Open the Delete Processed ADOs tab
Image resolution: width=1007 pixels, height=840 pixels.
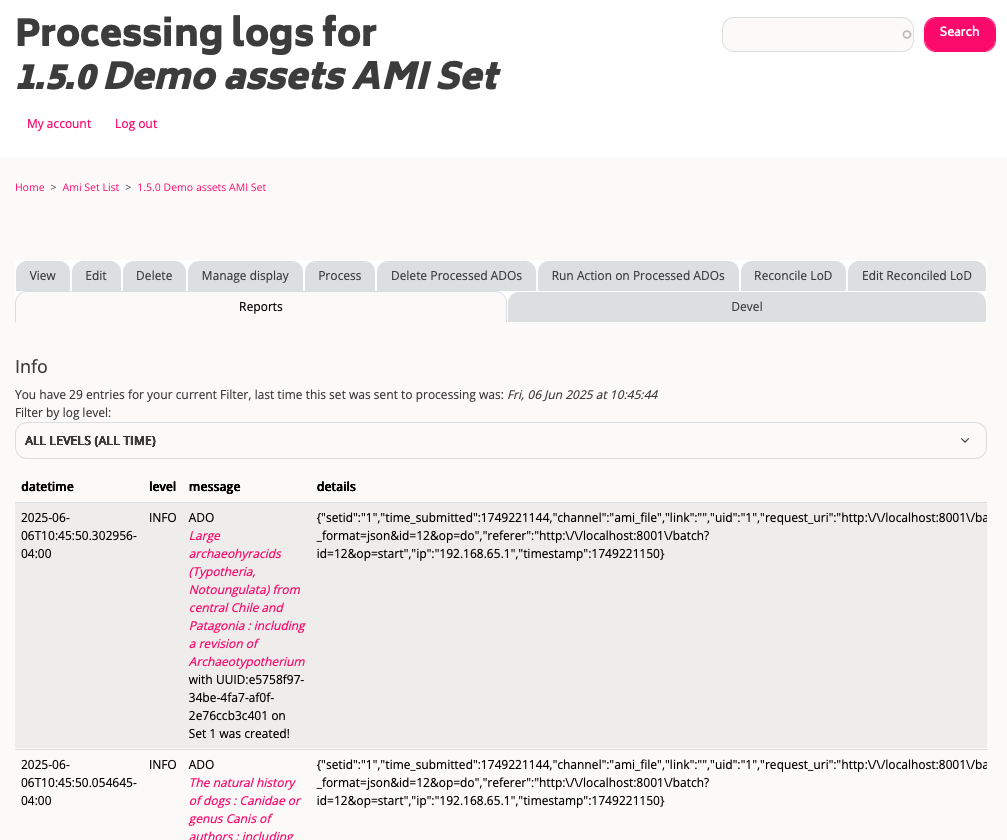pos(456,276)
